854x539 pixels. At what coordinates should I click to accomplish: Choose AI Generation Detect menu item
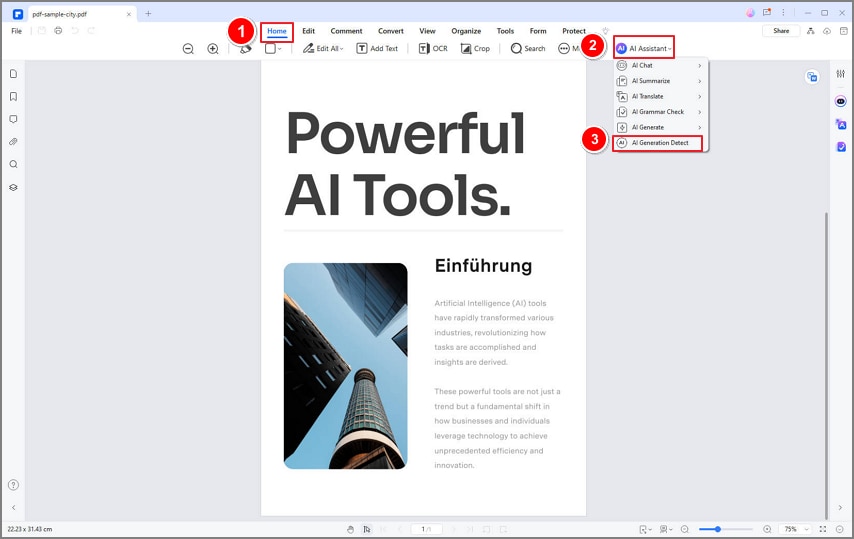(x=658, y=143)
